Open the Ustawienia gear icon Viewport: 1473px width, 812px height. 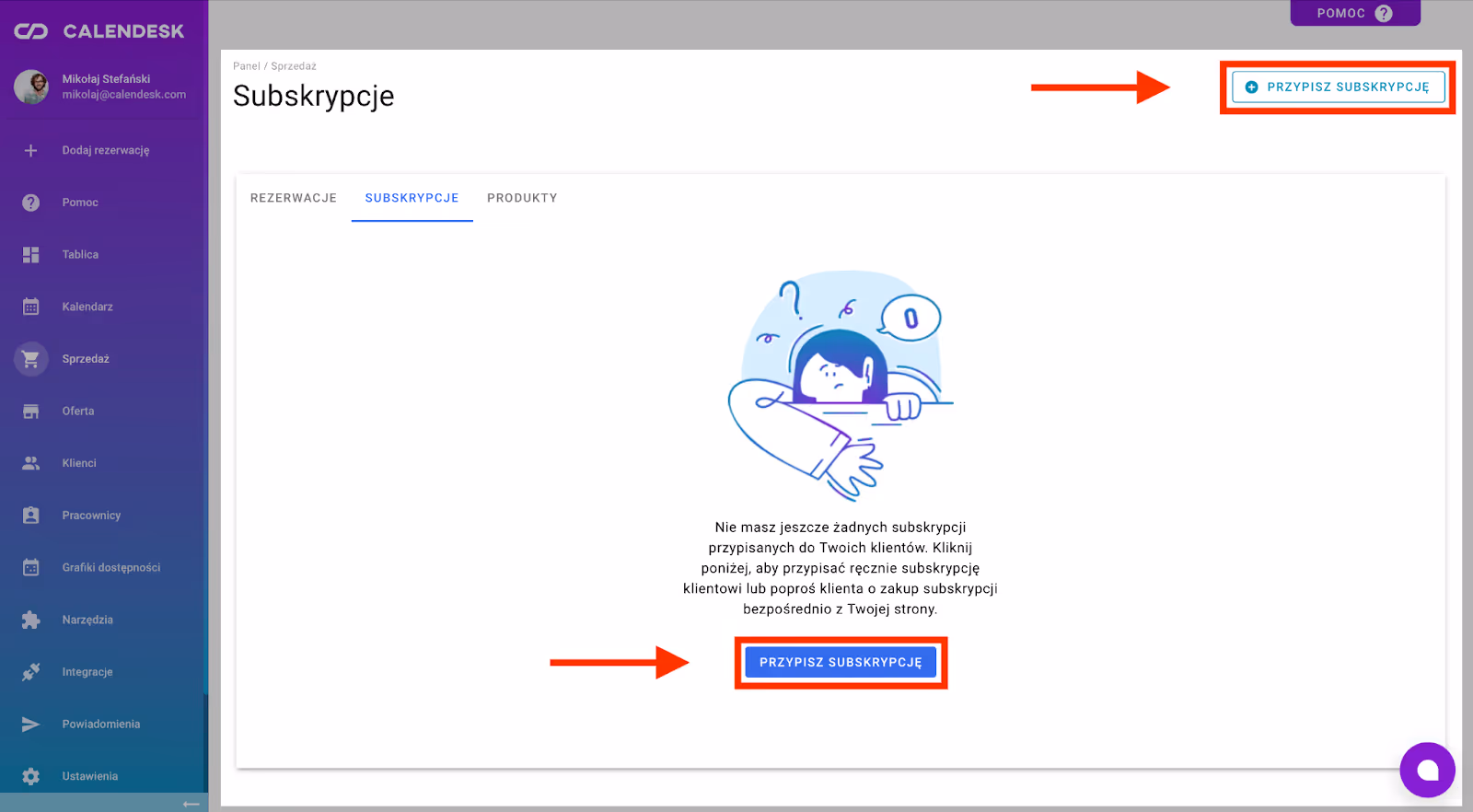coord(30,776)
